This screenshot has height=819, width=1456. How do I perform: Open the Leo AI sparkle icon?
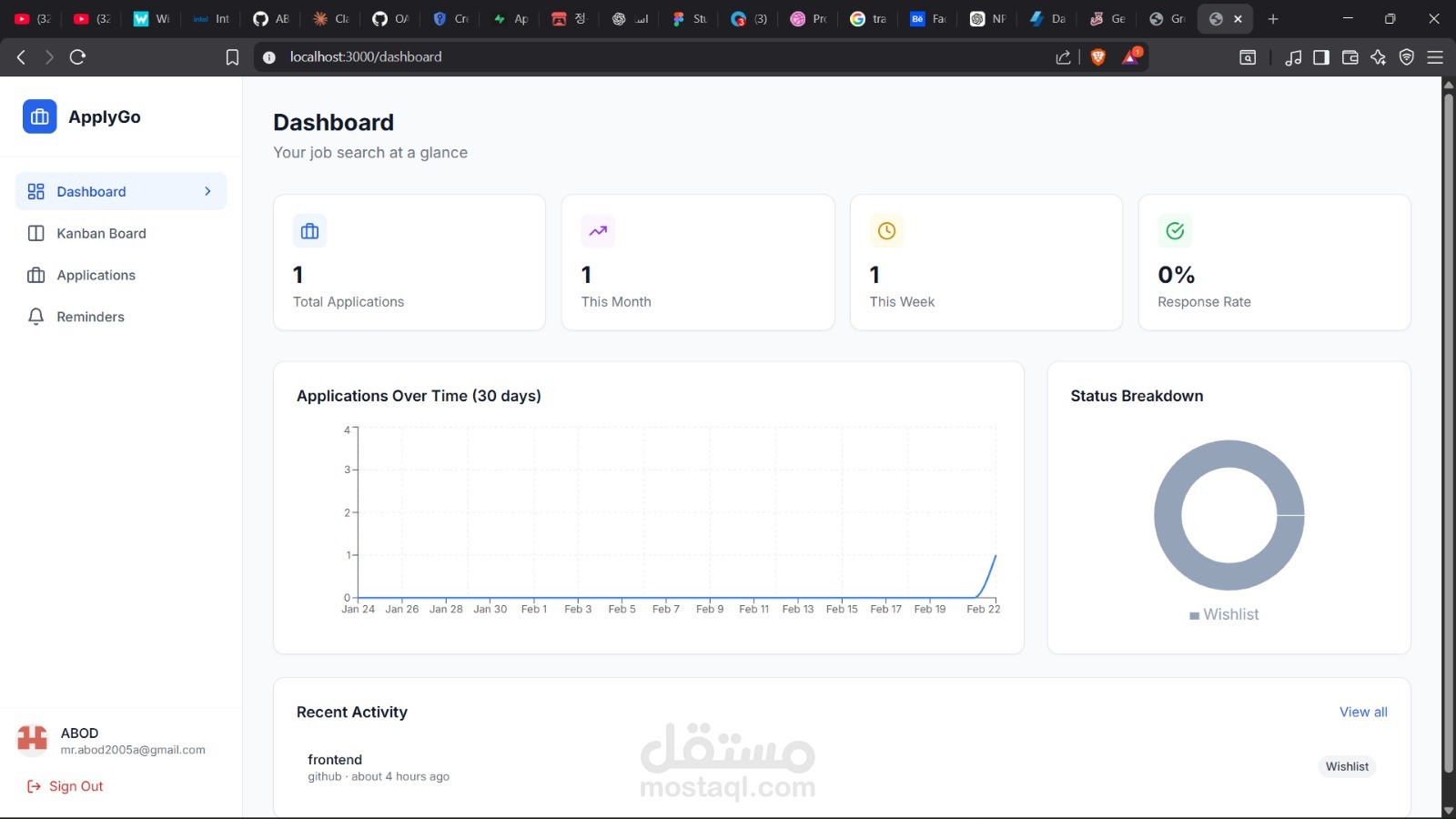1379,57
